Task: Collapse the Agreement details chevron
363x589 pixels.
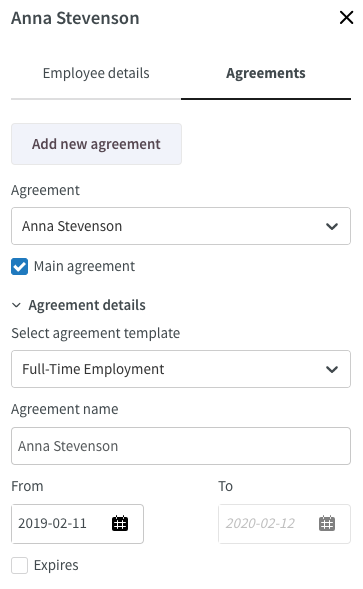Action: pyautogui.click(x=16, y=305)
